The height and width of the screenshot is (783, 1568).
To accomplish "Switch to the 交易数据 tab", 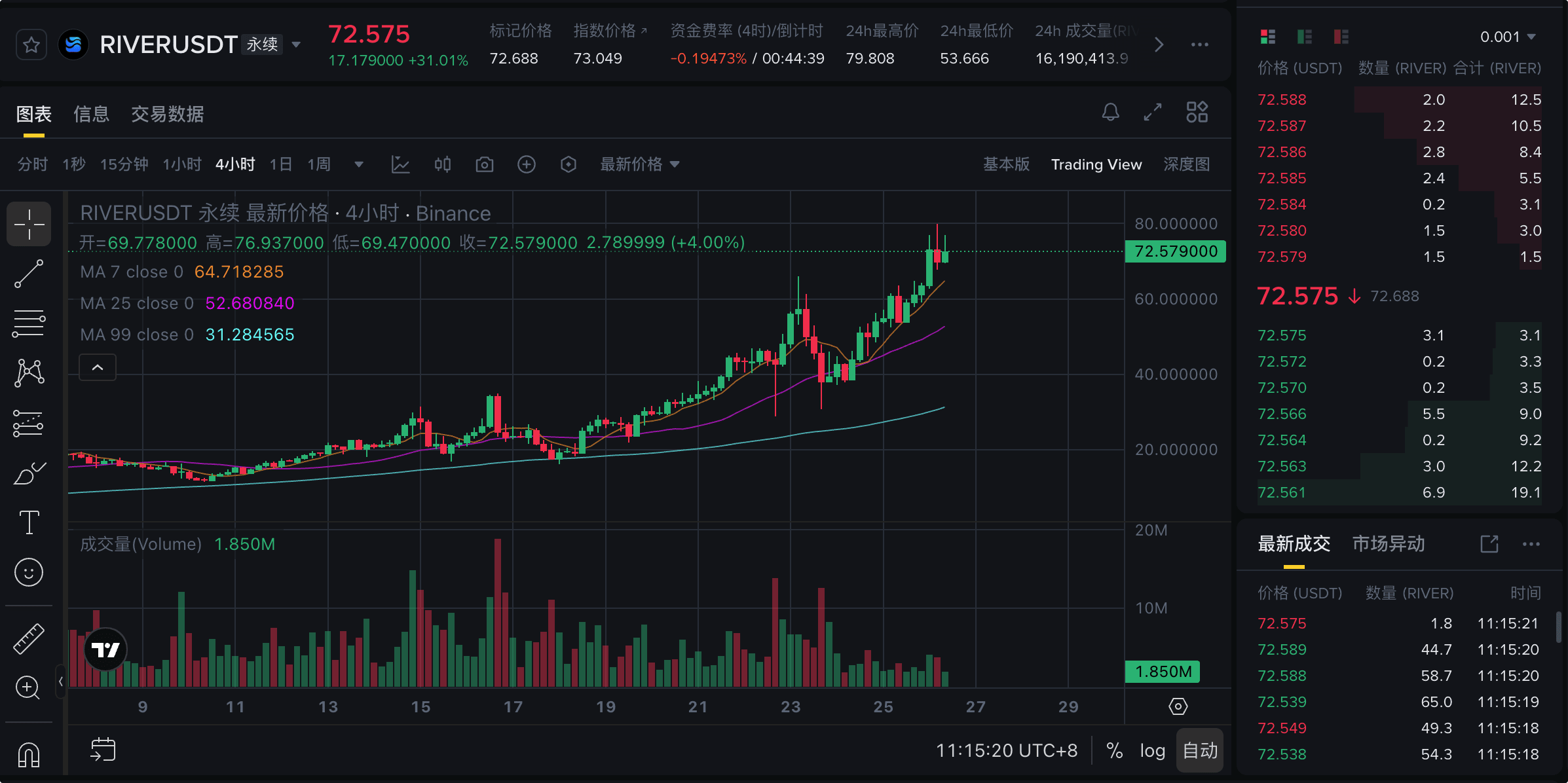I will point(167,114).
